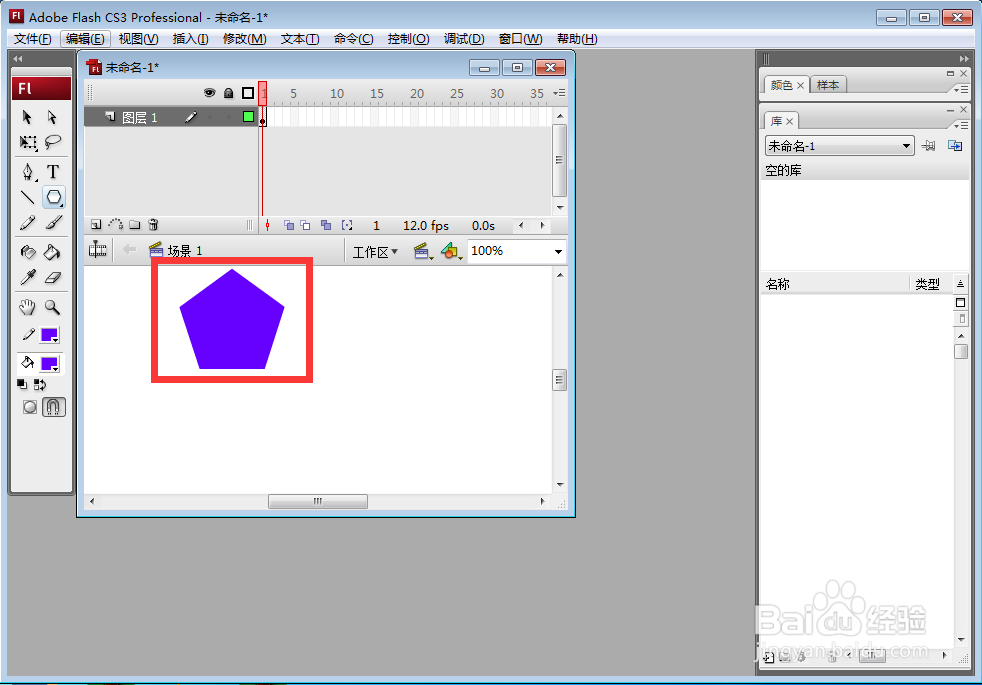Click the 场景 1 scene label
This screenshot has height=685, width=982.
185,250
